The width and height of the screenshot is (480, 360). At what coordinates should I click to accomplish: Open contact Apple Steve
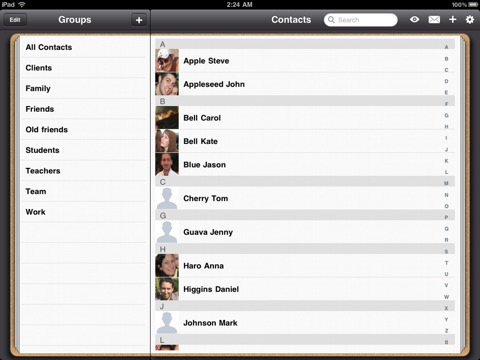click(305, 61)
